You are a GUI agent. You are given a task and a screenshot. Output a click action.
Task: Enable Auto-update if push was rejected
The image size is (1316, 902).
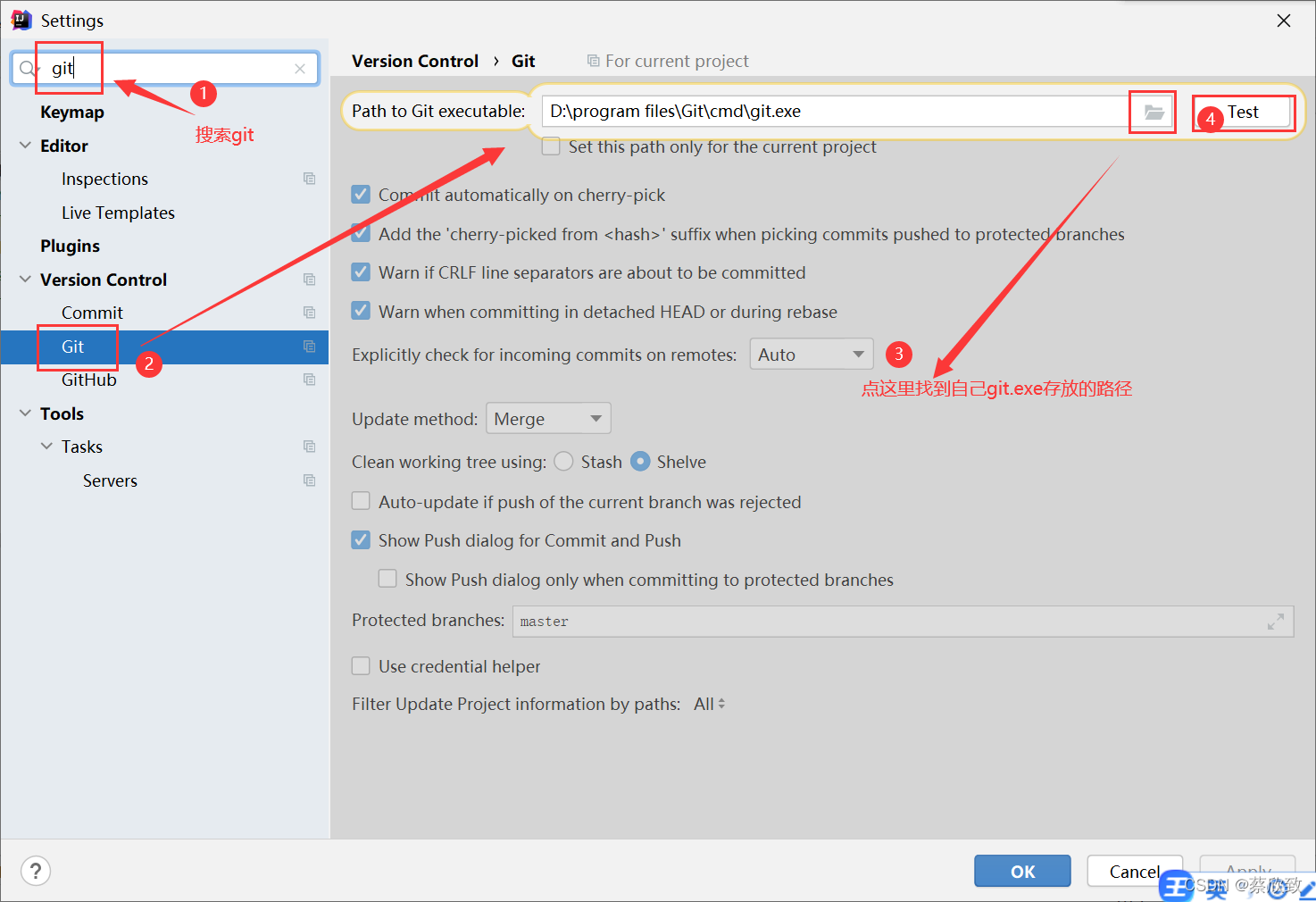[x=361, y=501]
